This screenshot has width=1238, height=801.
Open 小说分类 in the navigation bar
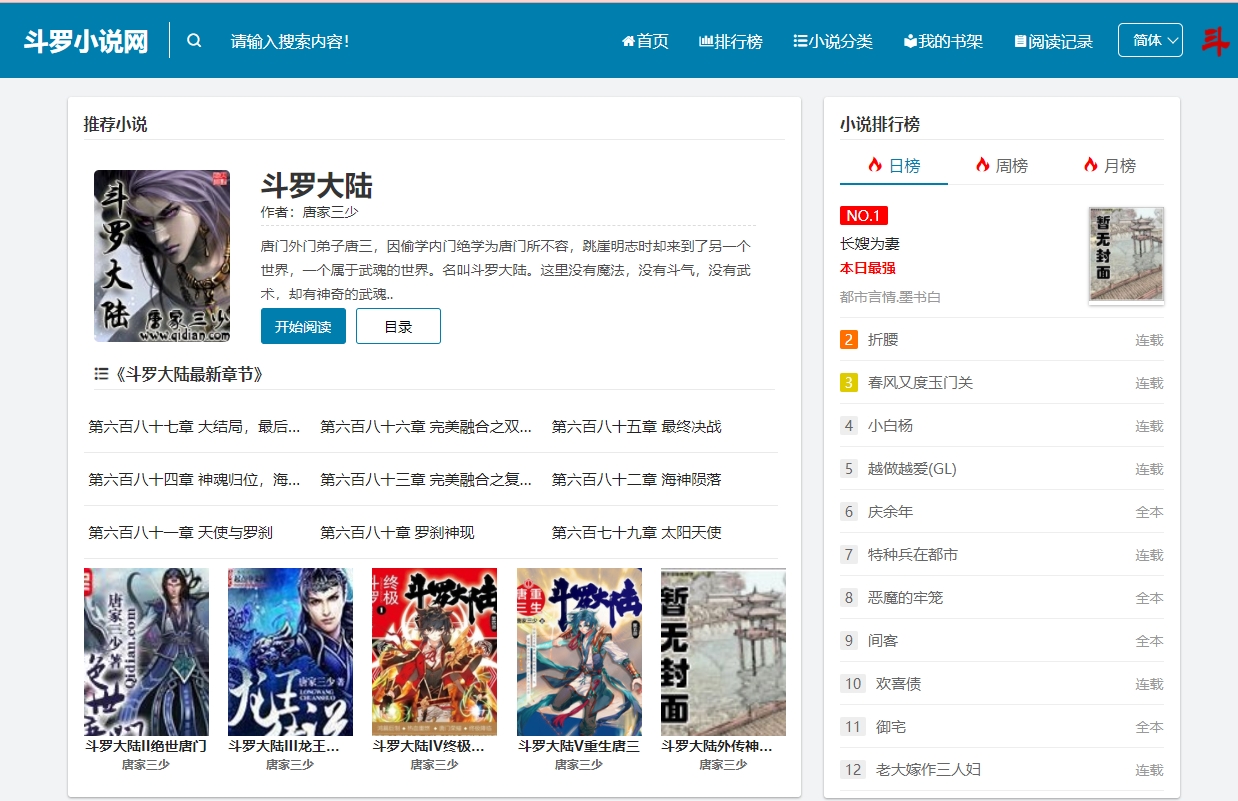click(833, 41)
